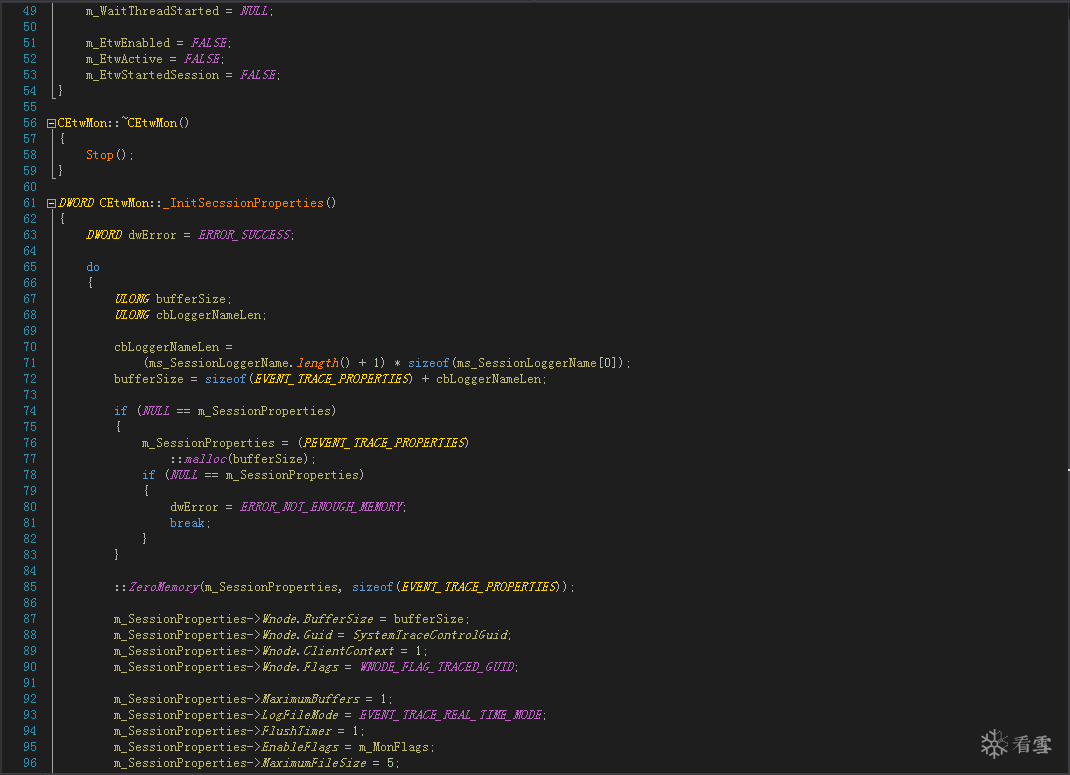This screenshot has height=775, width=1070.
Task: Click line number 56 in the gutter
Action: pos(30,123)
